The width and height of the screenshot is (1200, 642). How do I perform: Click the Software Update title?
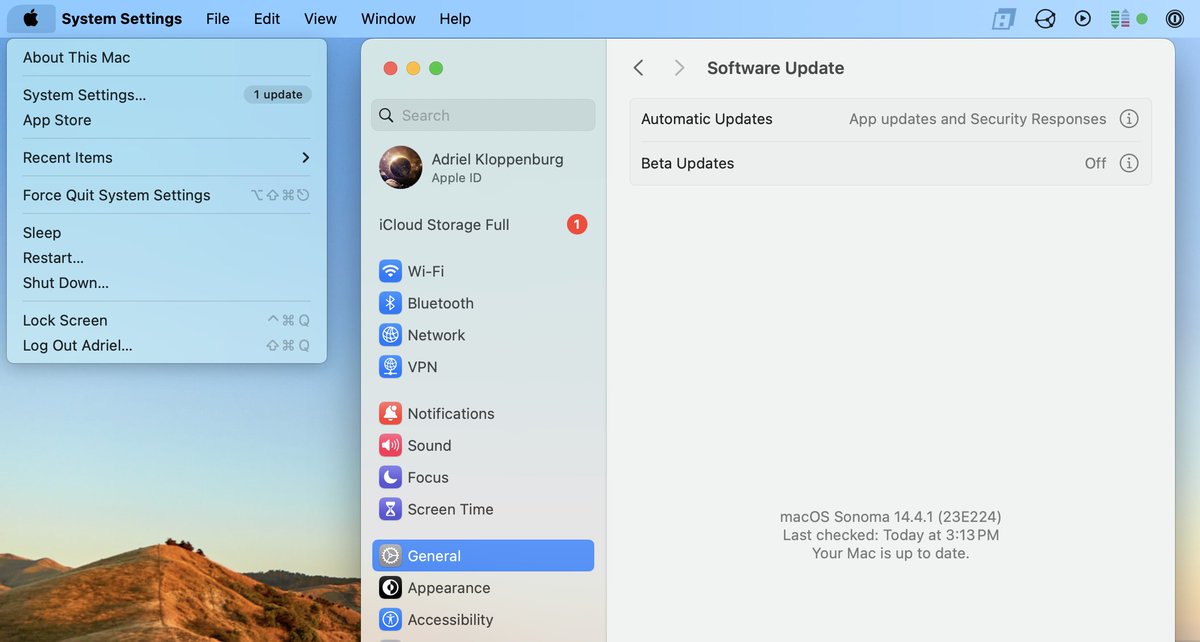pyautogui.click(x=776, y=68)
